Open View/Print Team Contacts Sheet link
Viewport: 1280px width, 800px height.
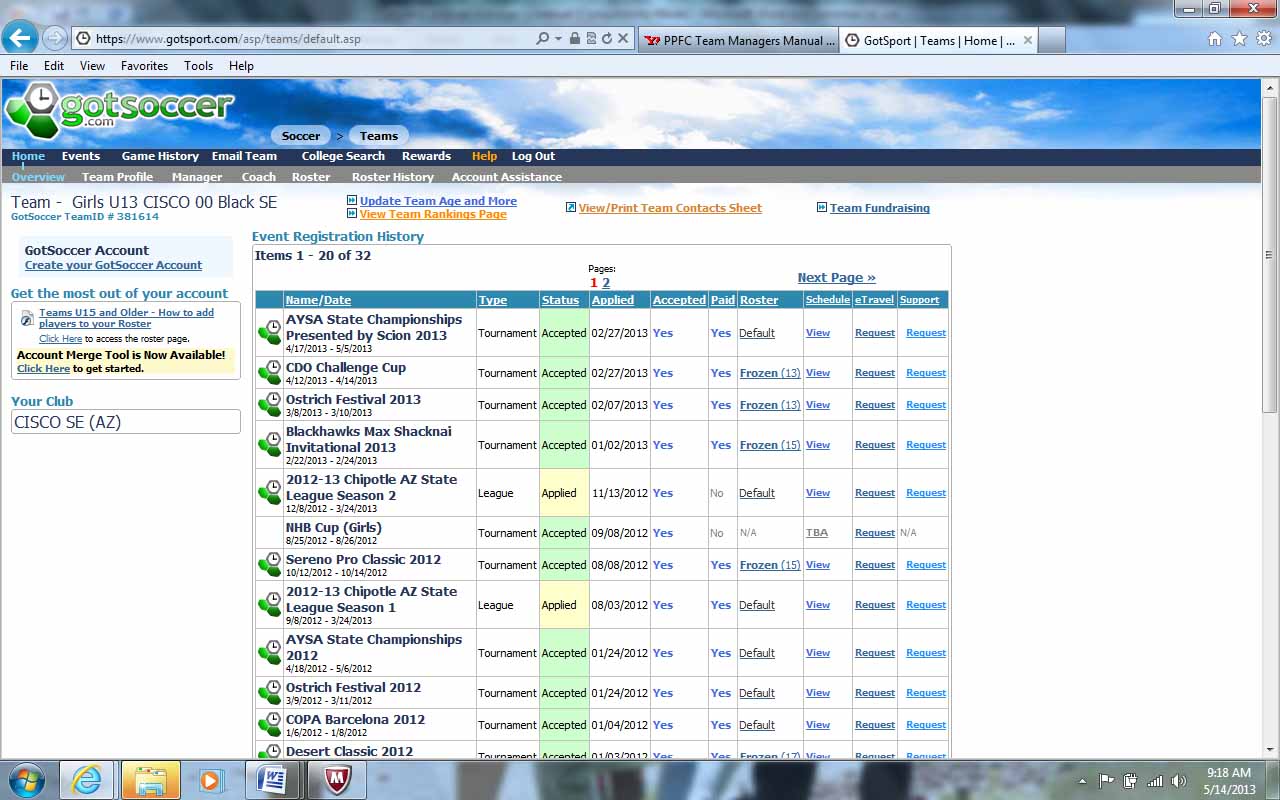[x=670, y=208]
